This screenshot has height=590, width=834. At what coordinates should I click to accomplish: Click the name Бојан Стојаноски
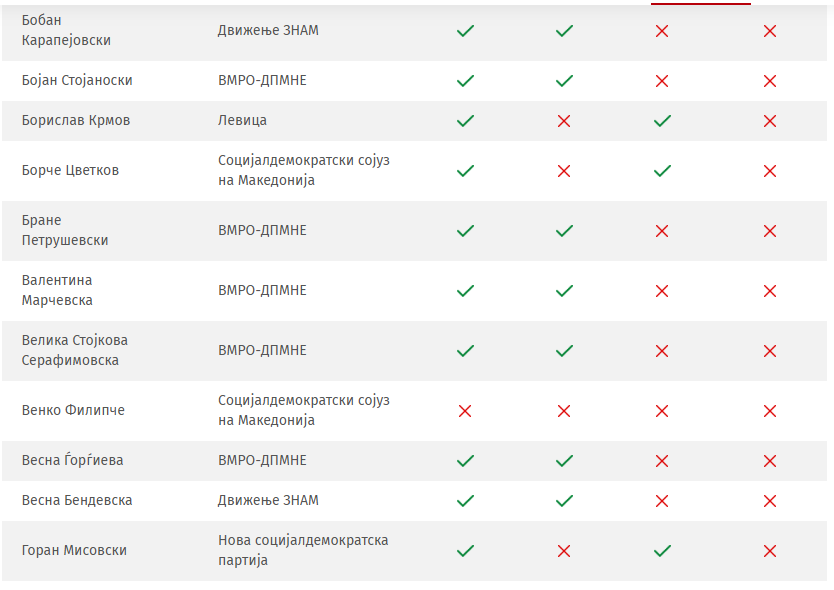77,81
